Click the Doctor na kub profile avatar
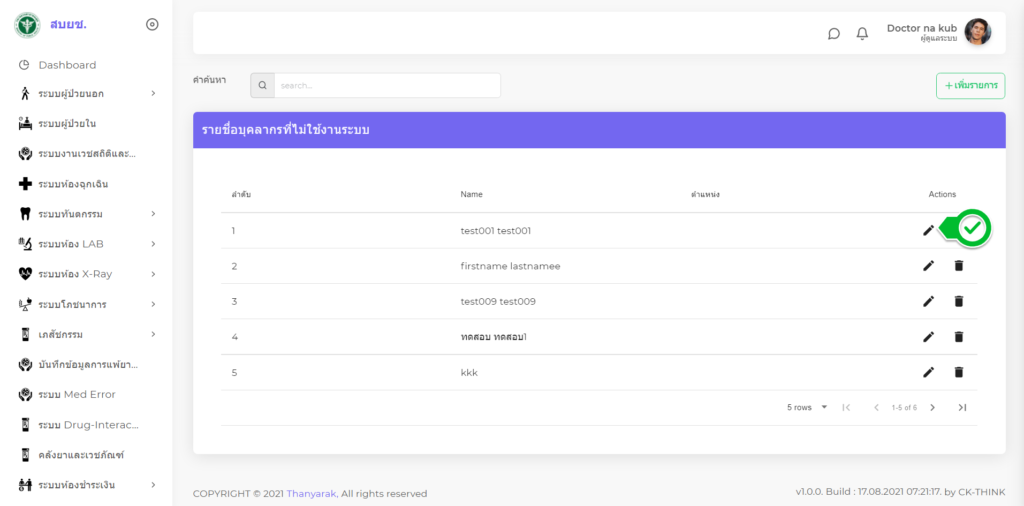The width and height of the screenshot is (1024, 506). (977, 32)
